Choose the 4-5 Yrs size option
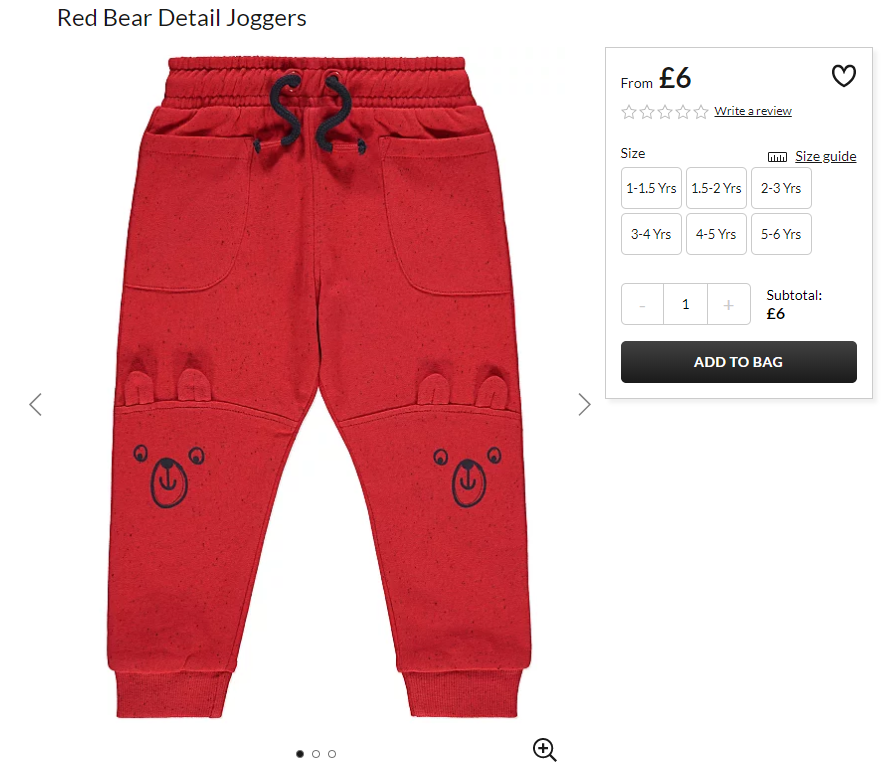 [x=716, y=234]
